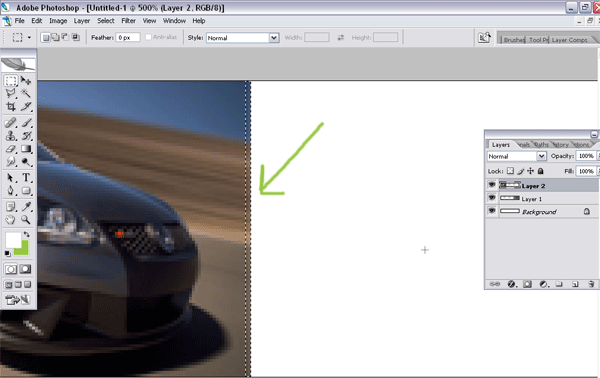Select the Zoom tool
600x378 pixels.
26,220
